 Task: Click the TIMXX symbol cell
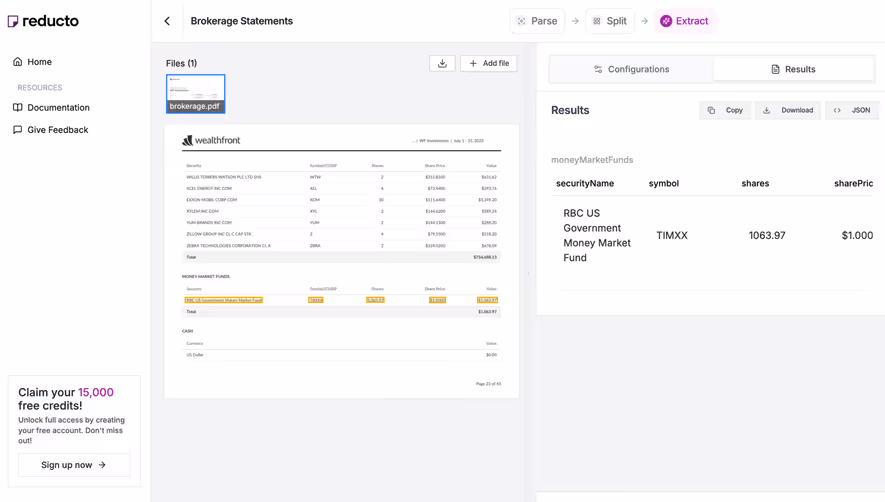(672, 235)
